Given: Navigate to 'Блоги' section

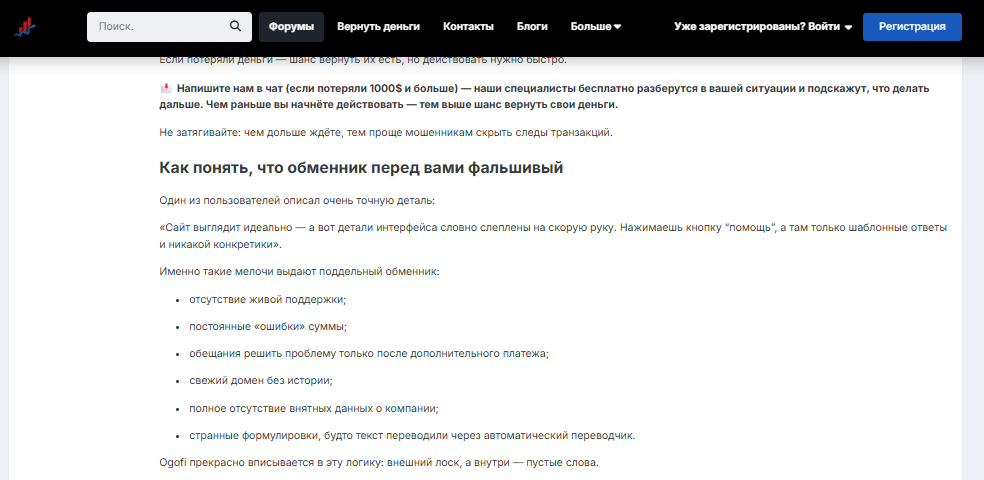Looking at the screenshot, I should (532, 27).
